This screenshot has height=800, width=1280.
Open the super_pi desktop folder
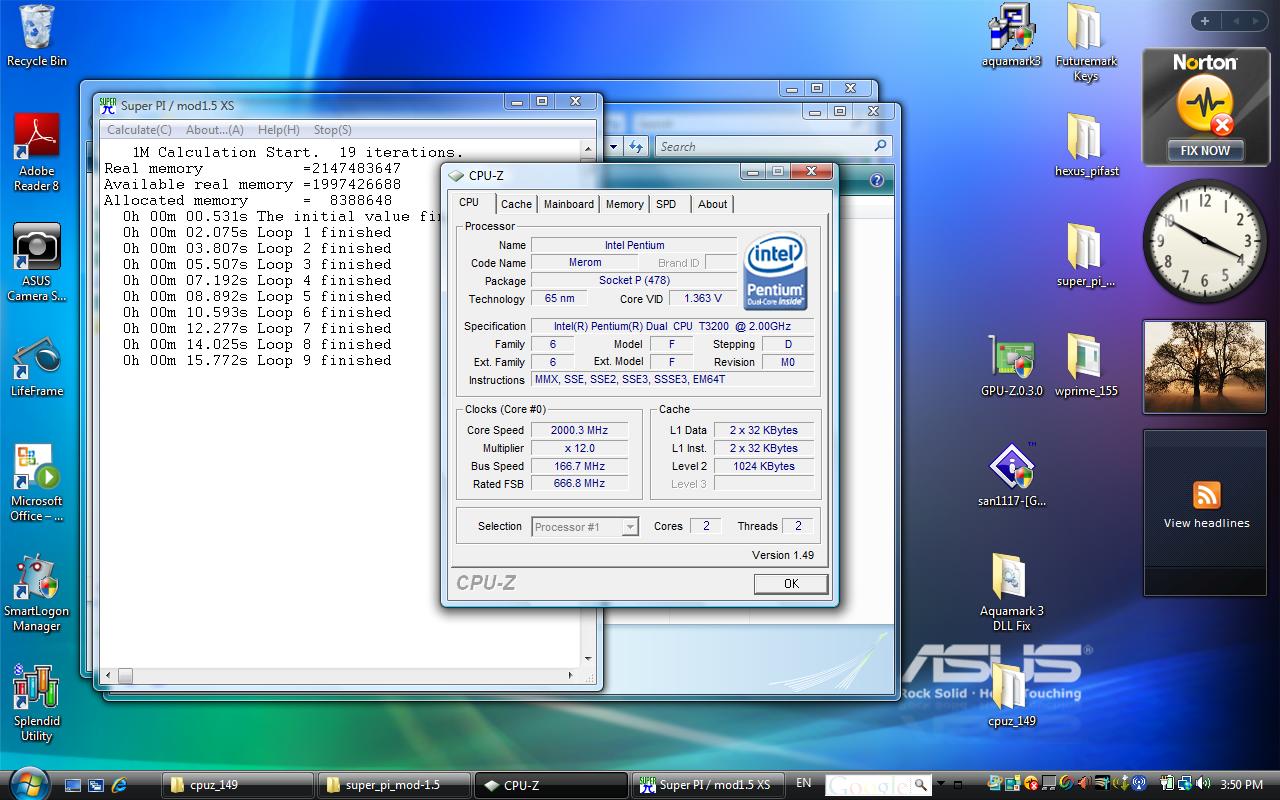[x=1086, y=255]
